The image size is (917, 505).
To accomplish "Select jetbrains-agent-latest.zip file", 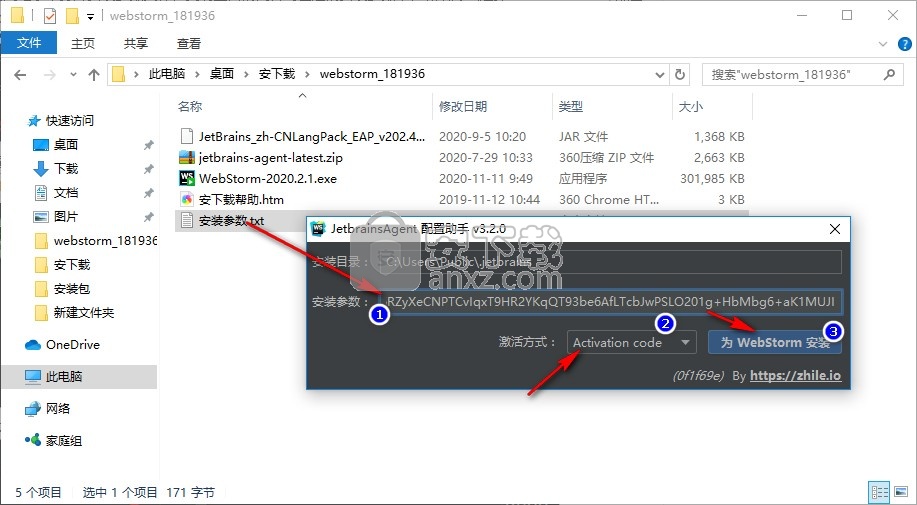I will tap(271, 157).
